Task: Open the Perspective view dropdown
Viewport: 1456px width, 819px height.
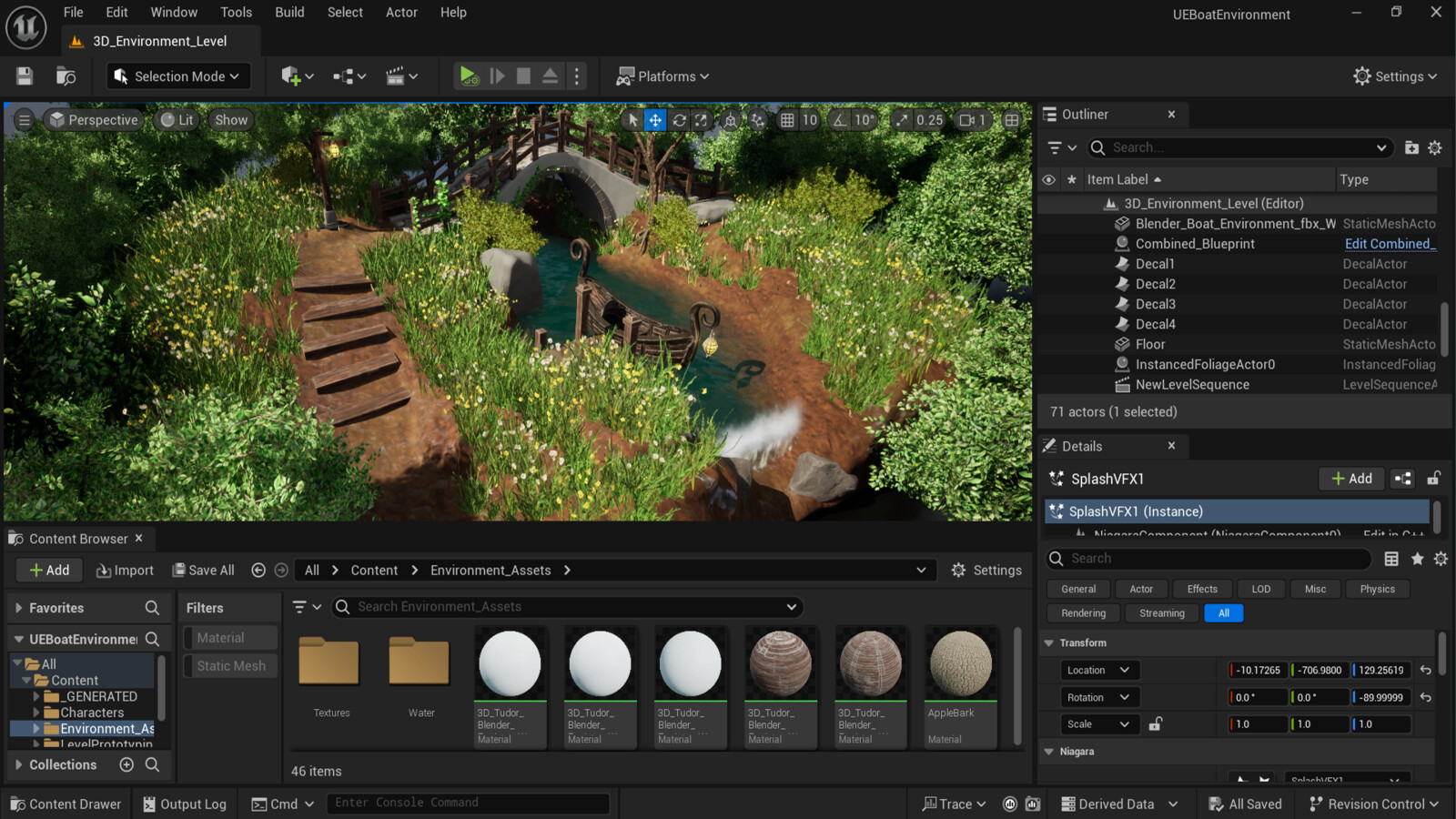Action: [x=94, y=119]
